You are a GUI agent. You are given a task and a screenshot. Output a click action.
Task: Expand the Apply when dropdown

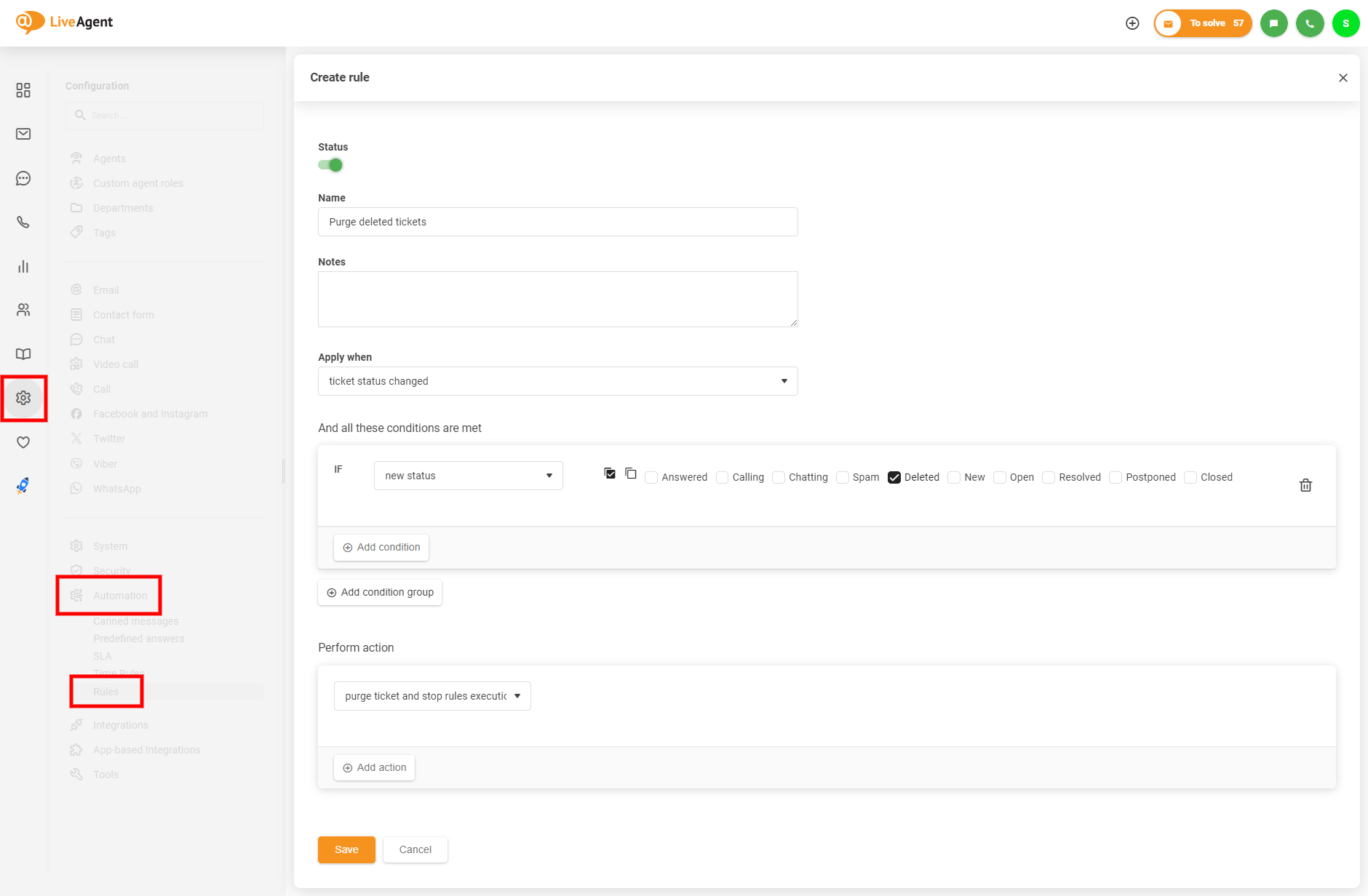coord(557,381)
